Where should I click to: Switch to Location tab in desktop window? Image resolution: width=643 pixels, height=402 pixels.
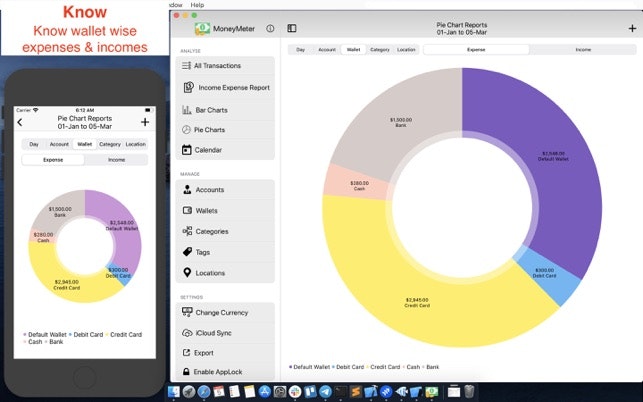point(406,50)
